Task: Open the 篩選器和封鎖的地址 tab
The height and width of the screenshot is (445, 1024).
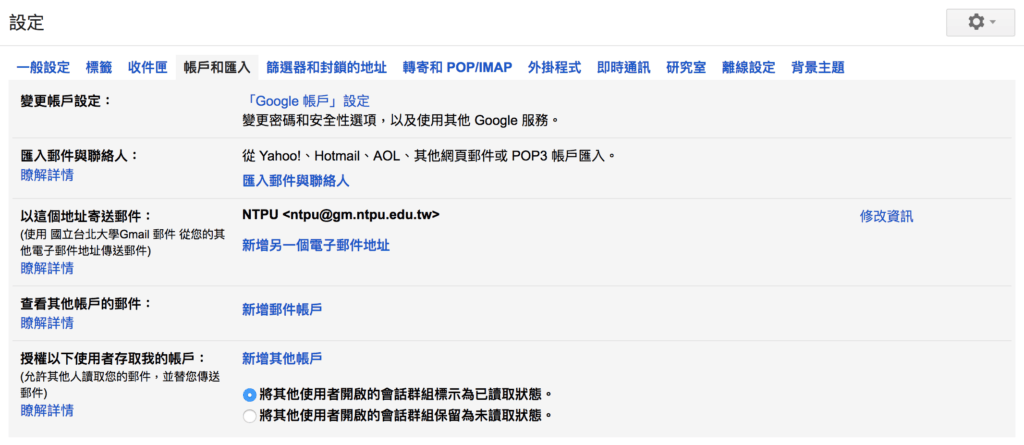Action: 326,68
